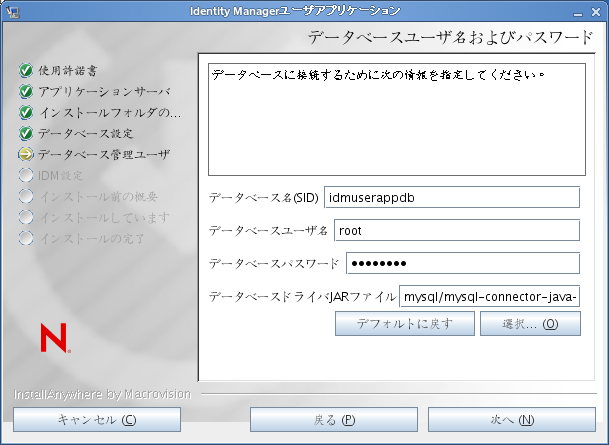Select the インストールフォルダの... step label
Image resolution: width=609 pixels, height=445 pixels.
pos(110,112)
